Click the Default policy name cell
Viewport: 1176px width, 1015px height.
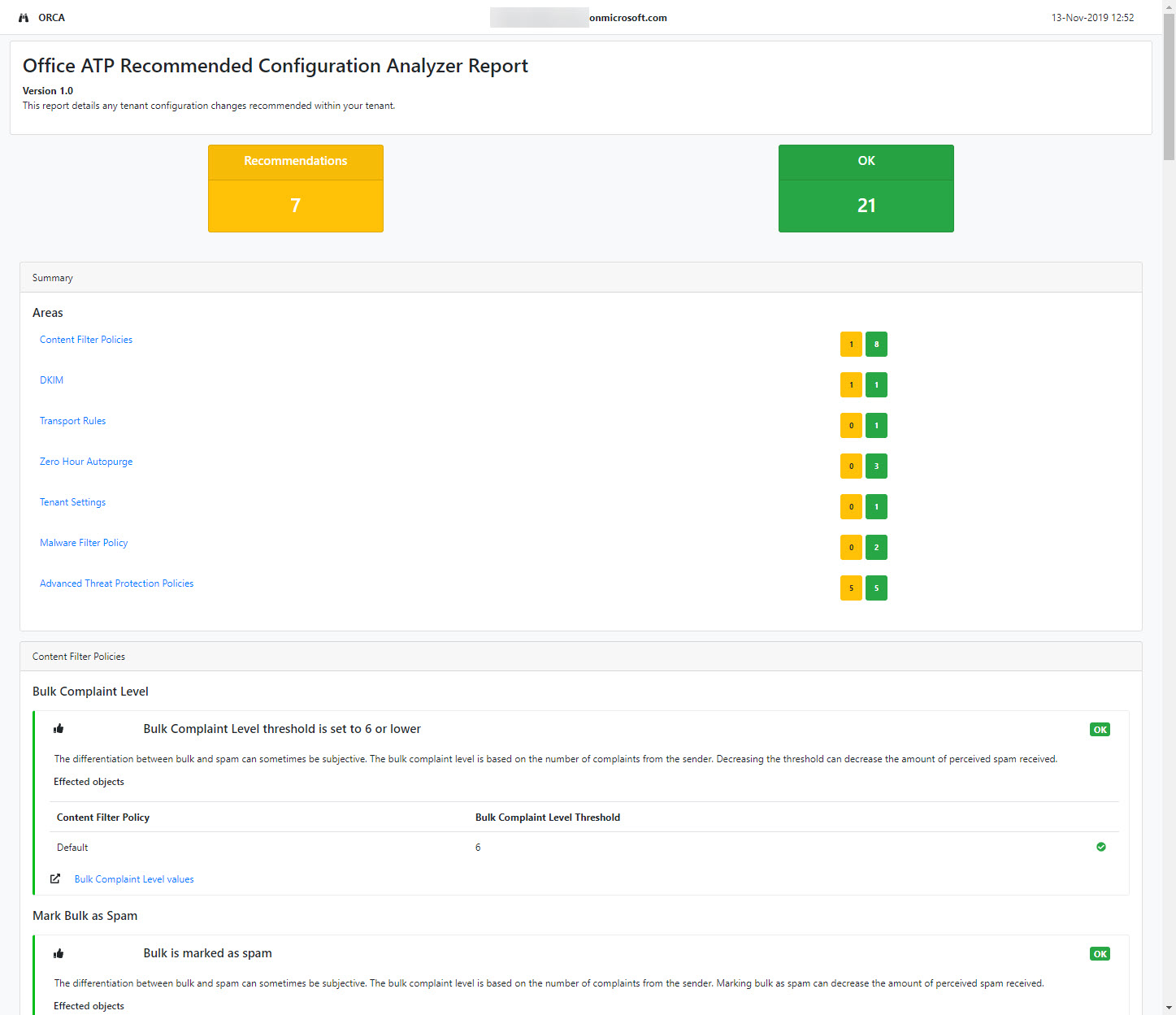pyautogui.click(x=72, y=848)
